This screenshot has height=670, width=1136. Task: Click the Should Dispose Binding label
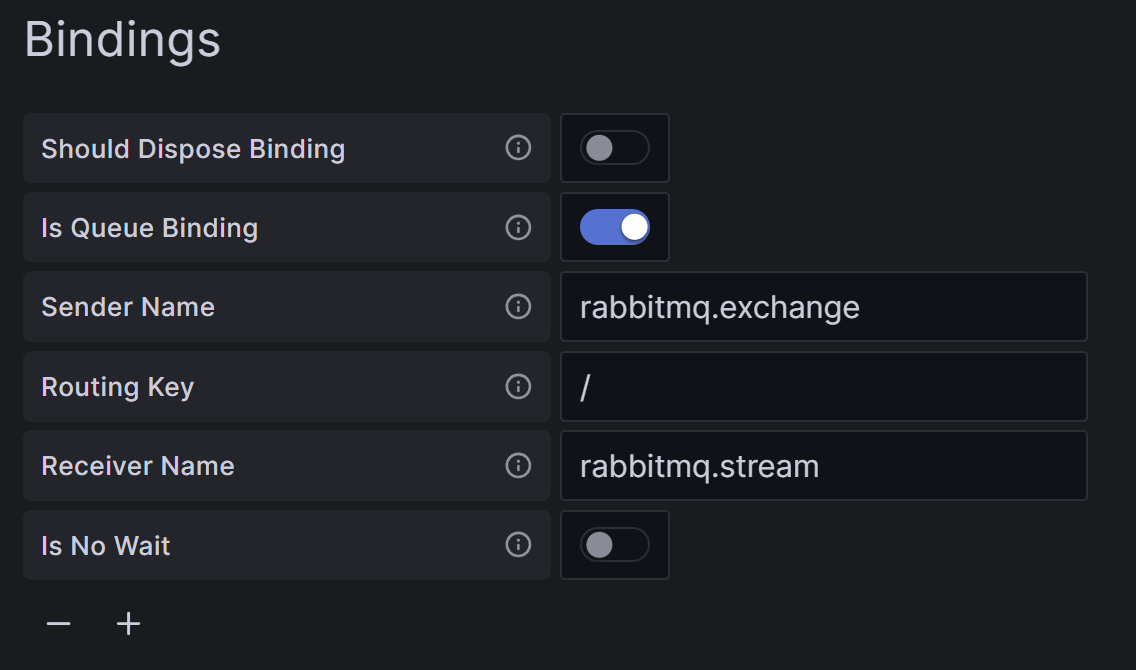193,148
